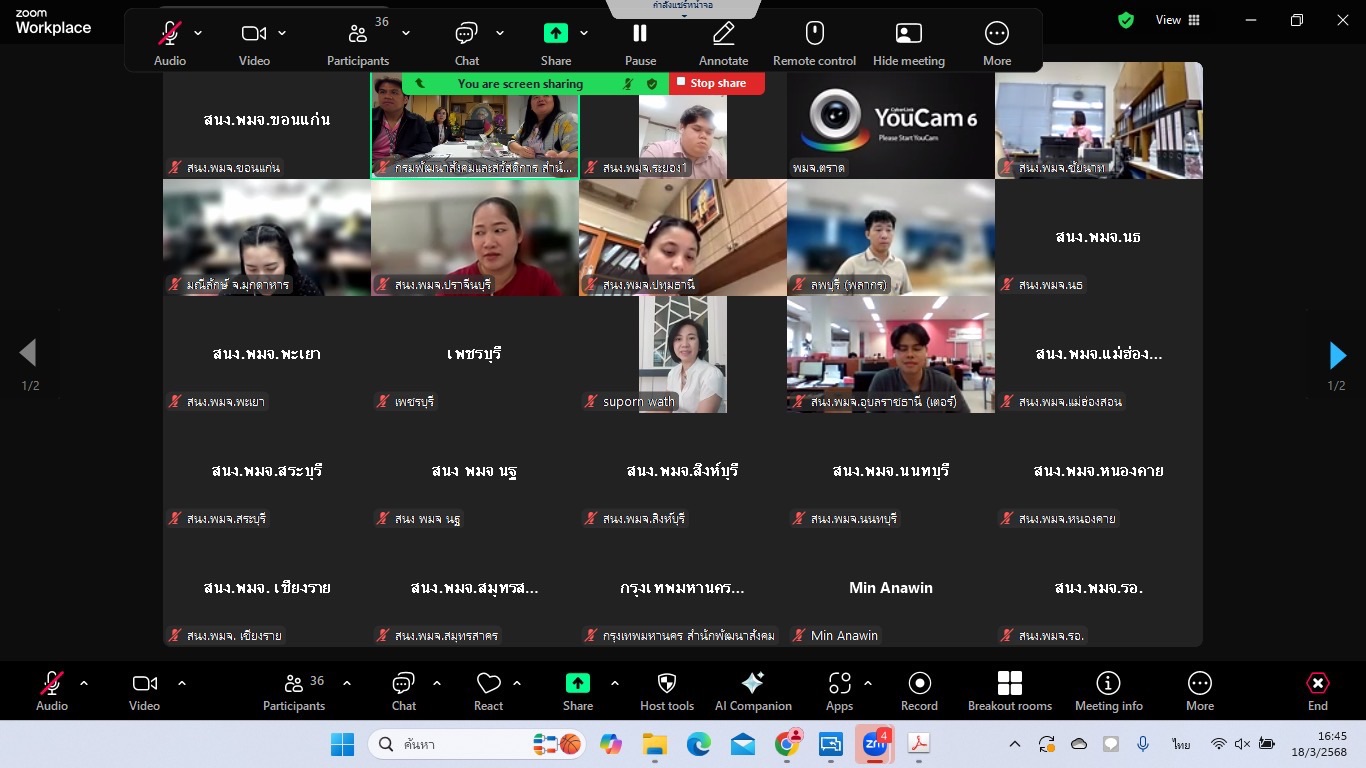1366x768 pixels.
Task: Click End to leave the meeting
Action: tap(1318, 683)
